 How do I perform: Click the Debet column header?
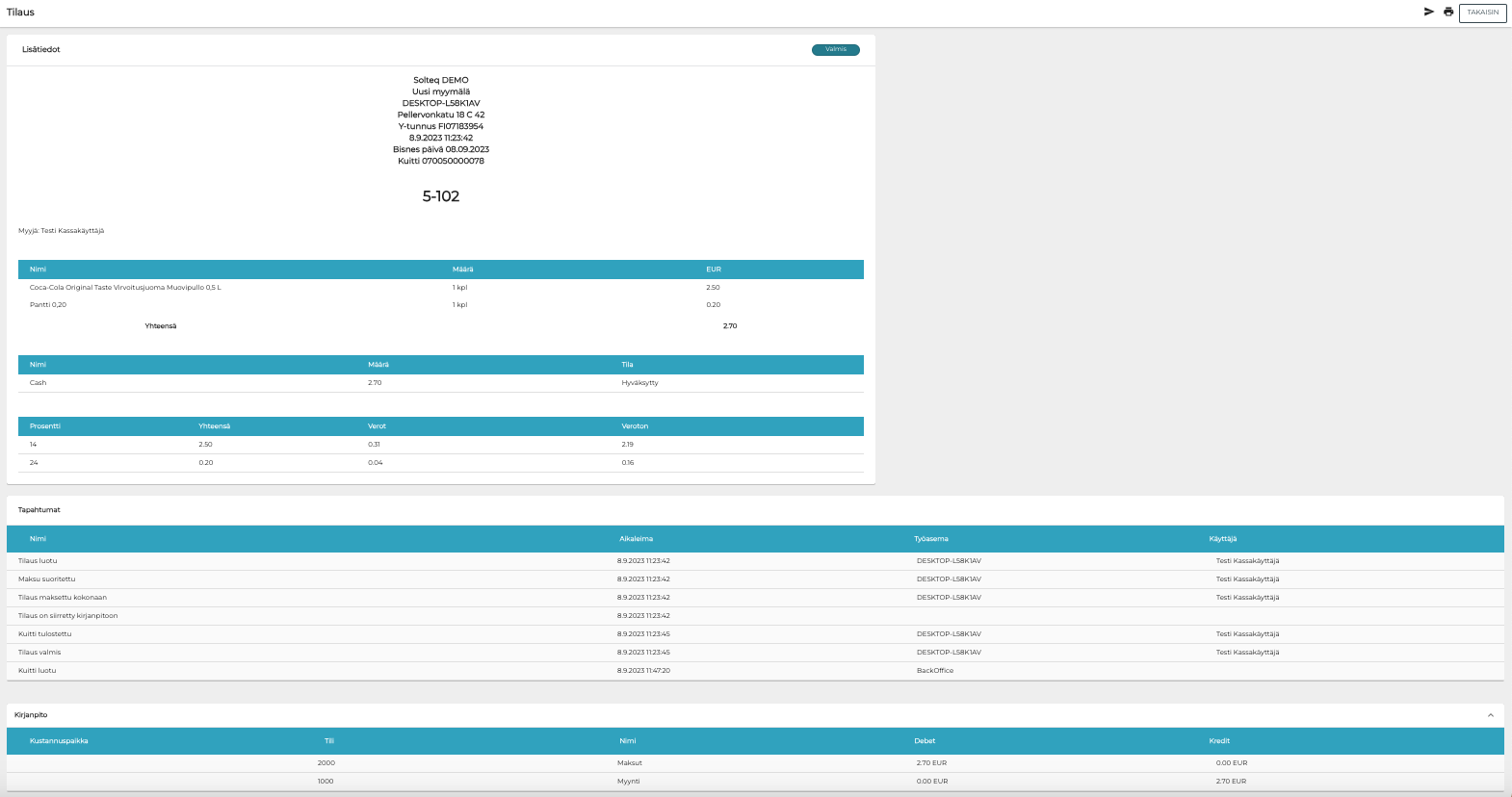pyautogui.click(x=925, y=741)
